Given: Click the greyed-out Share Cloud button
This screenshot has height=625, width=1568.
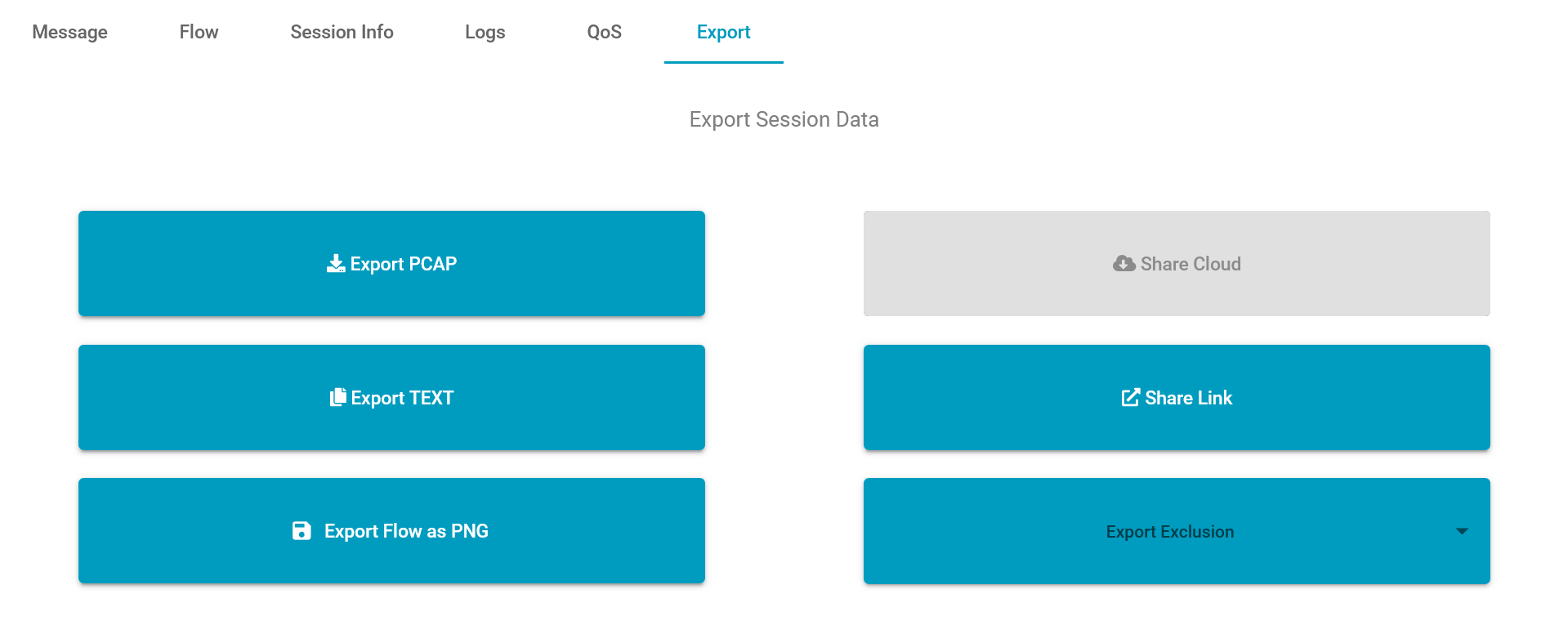Looking at the screenshot, I should coord(1177,264).
